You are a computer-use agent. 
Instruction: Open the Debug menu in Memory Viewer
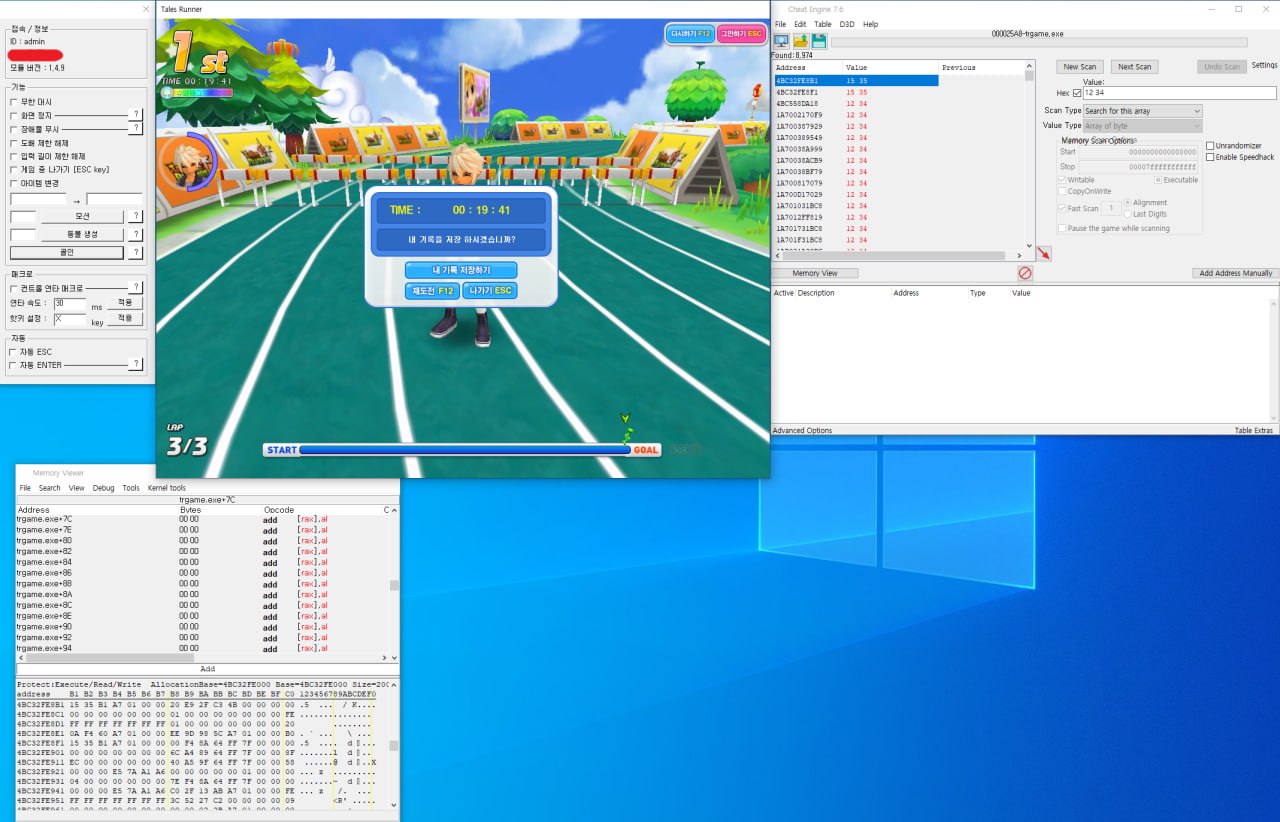[103, 488]
